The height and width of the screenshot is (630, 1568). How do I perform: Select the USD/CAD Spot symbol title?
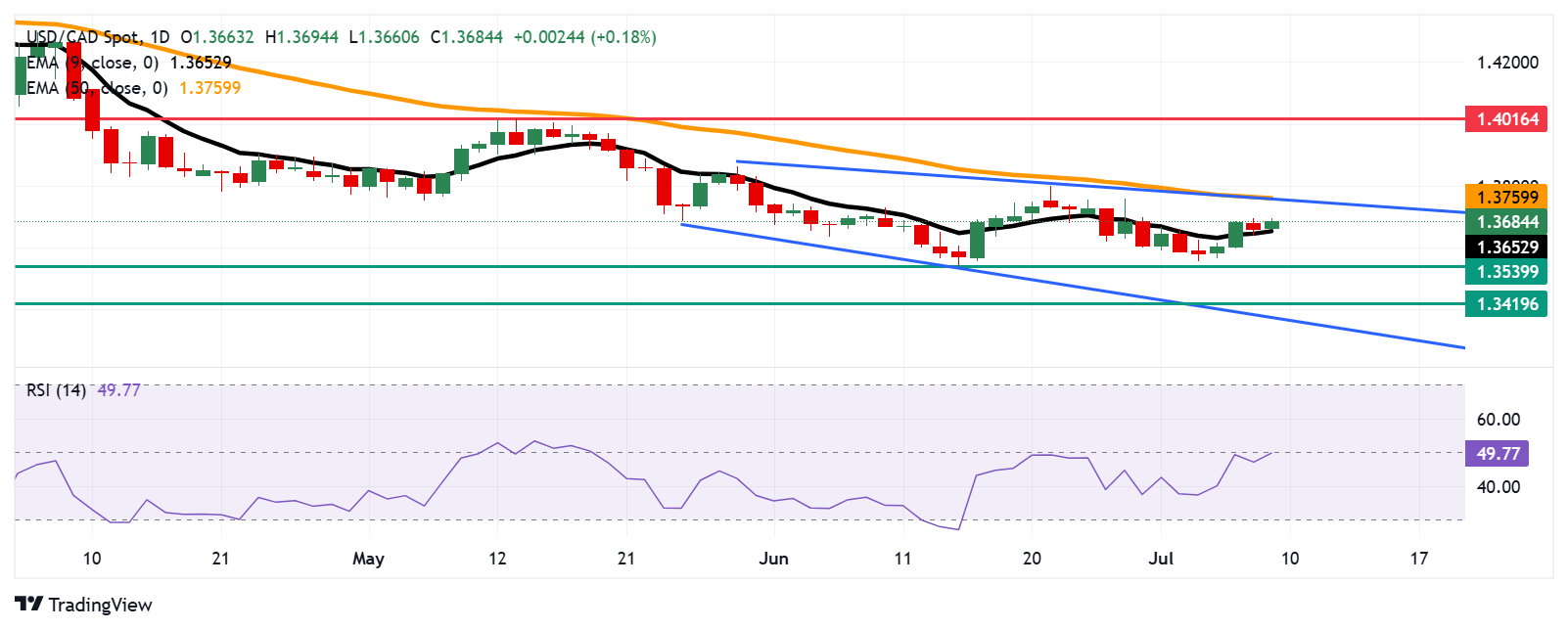pyautogui.click(x=82, y=37)
